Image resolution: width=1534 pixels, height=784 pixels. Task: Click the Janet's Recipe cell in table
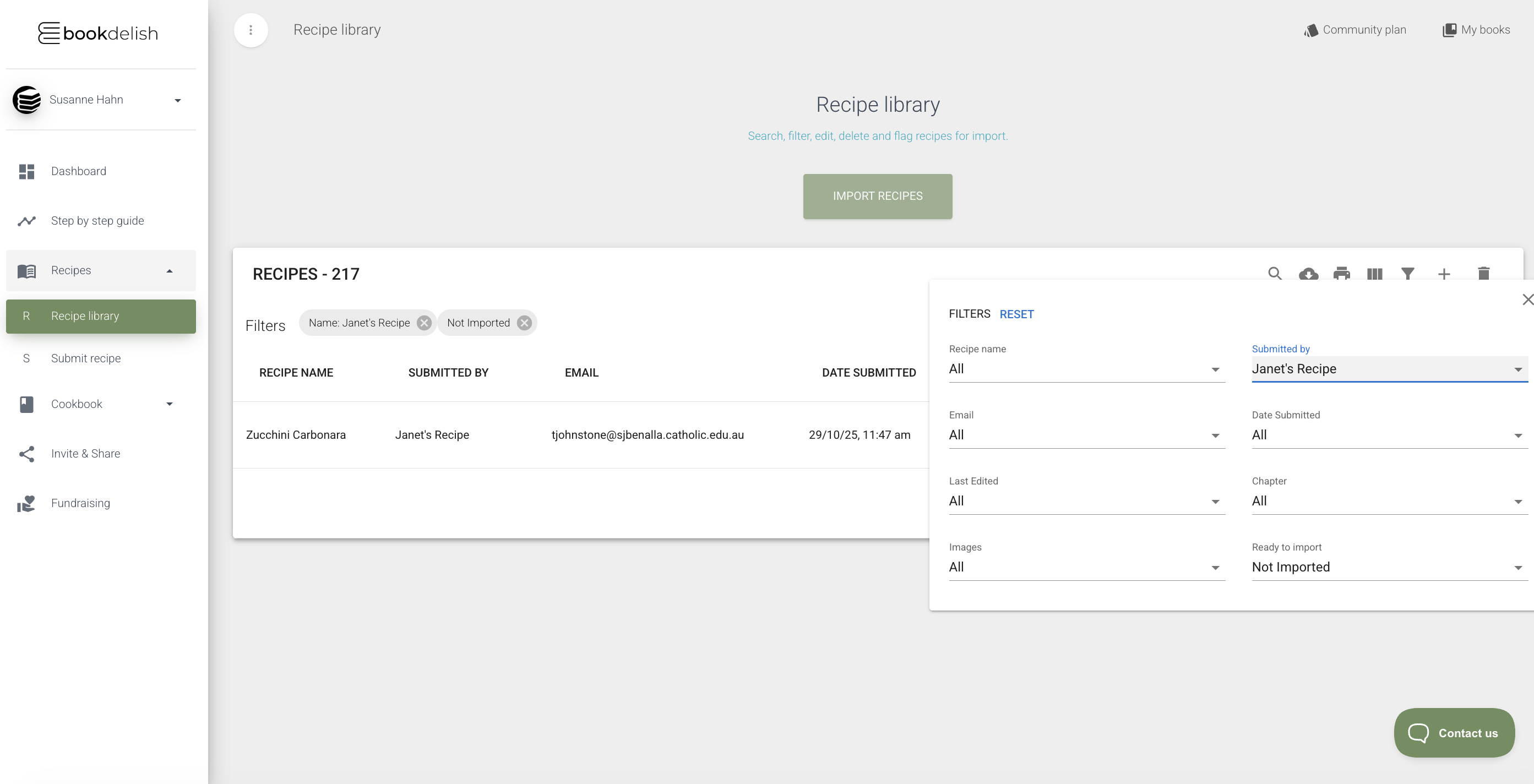click(432, 435)
